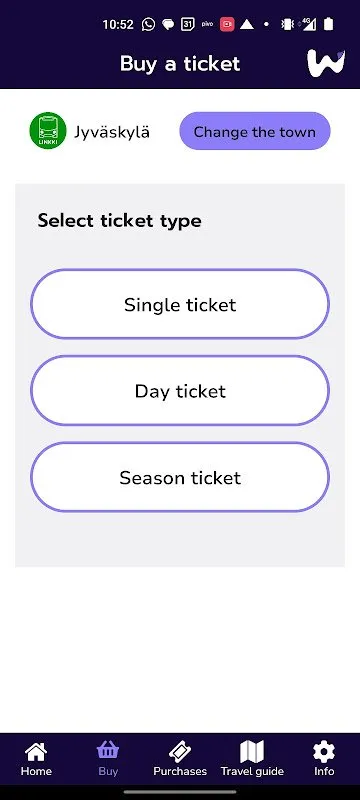Tap the bottom navigation gesture handle
The width and height of the screenshot is (360, 800).
(x=180, y=792)
